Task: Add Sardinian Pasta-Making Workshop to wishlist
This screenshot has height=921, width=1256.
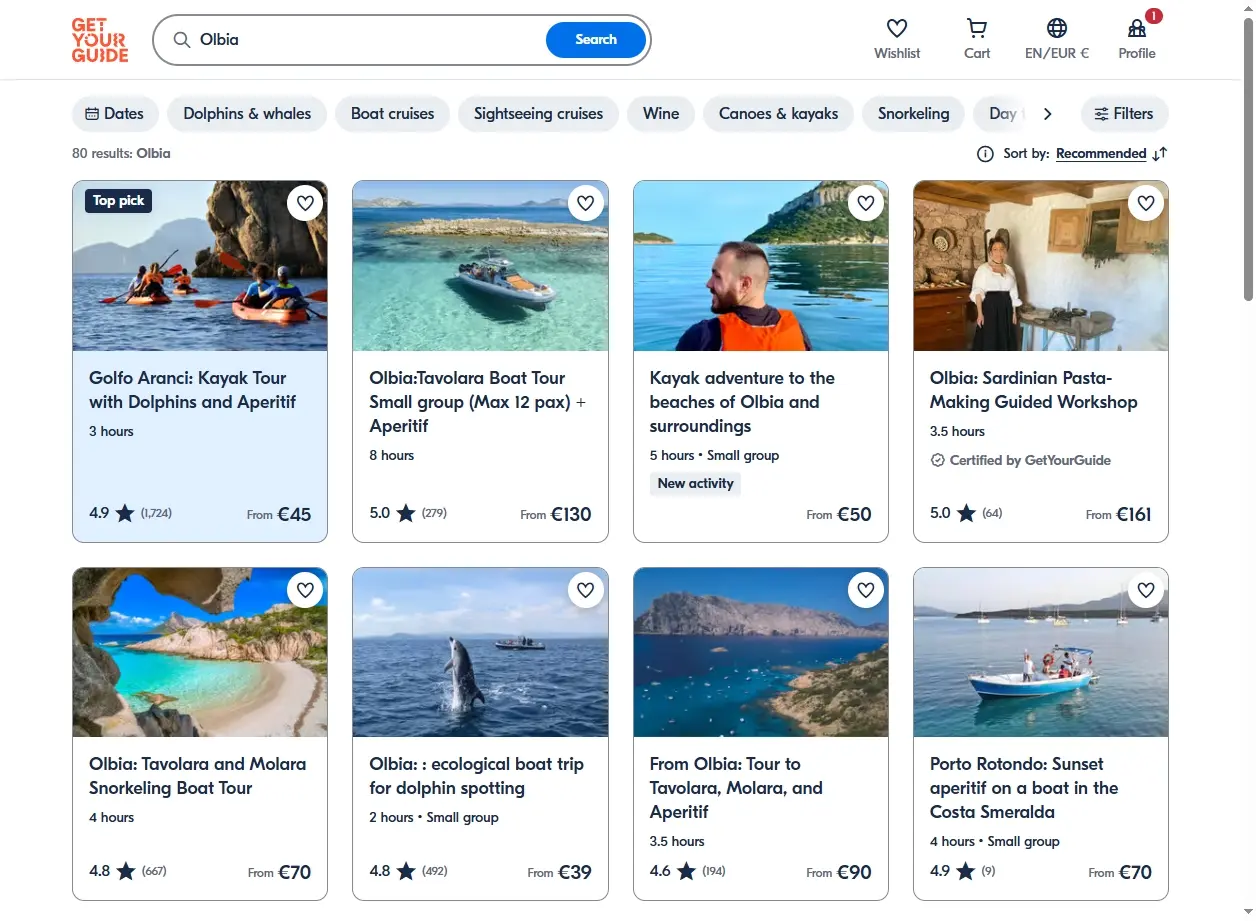Action: click(x=1146, y=204)
